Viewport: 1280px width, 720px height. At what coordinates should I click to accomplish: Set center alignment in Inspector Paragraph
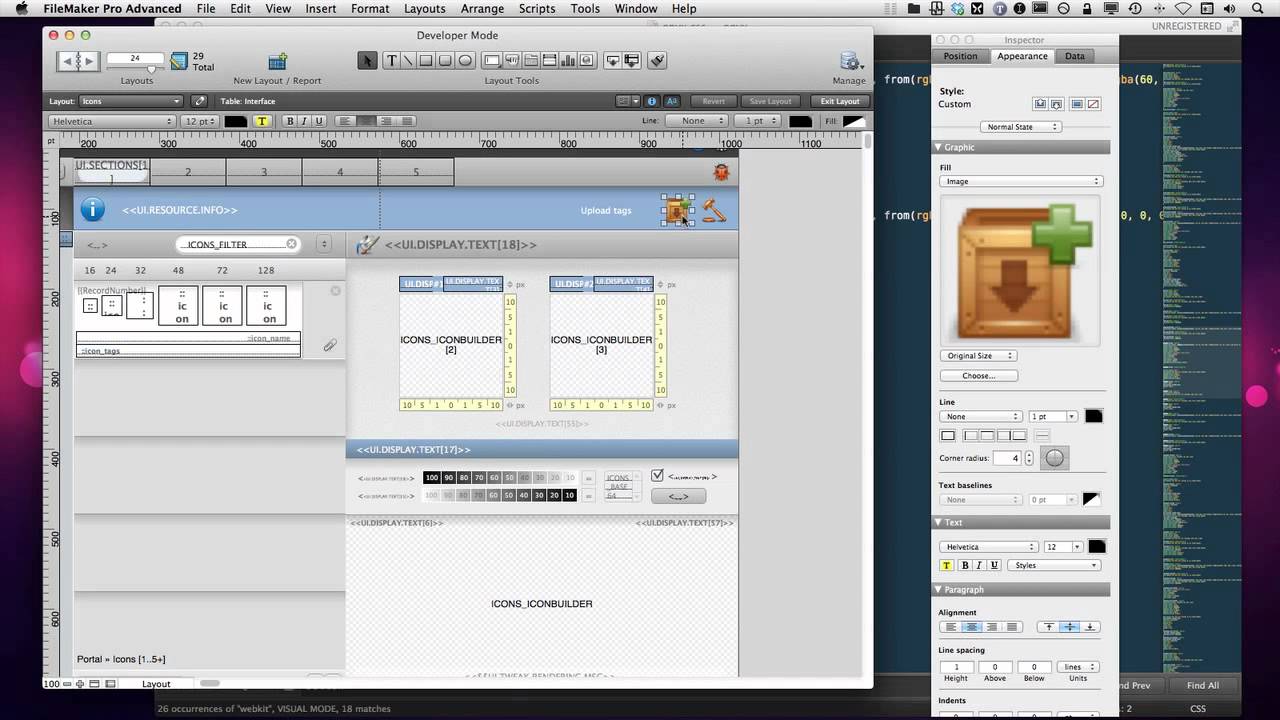pos(970,627)
